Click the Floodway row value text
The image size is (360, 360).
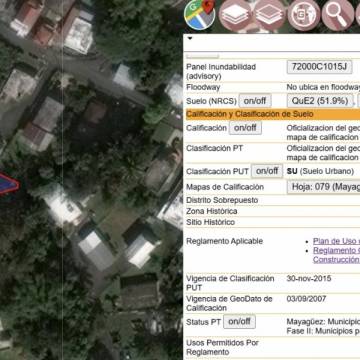coord(323,88)
